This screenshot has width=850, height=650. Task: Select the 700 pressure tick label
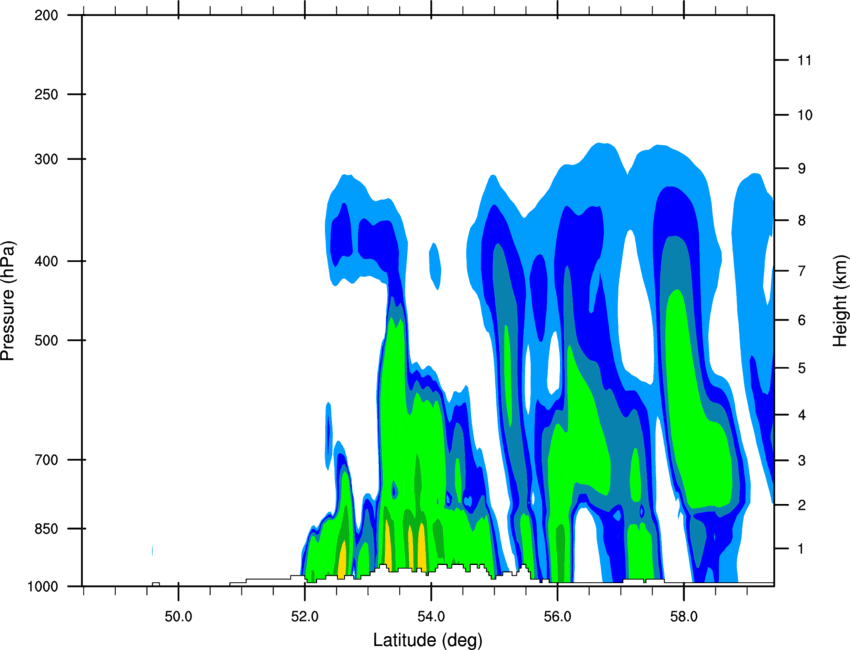[46, 460]
